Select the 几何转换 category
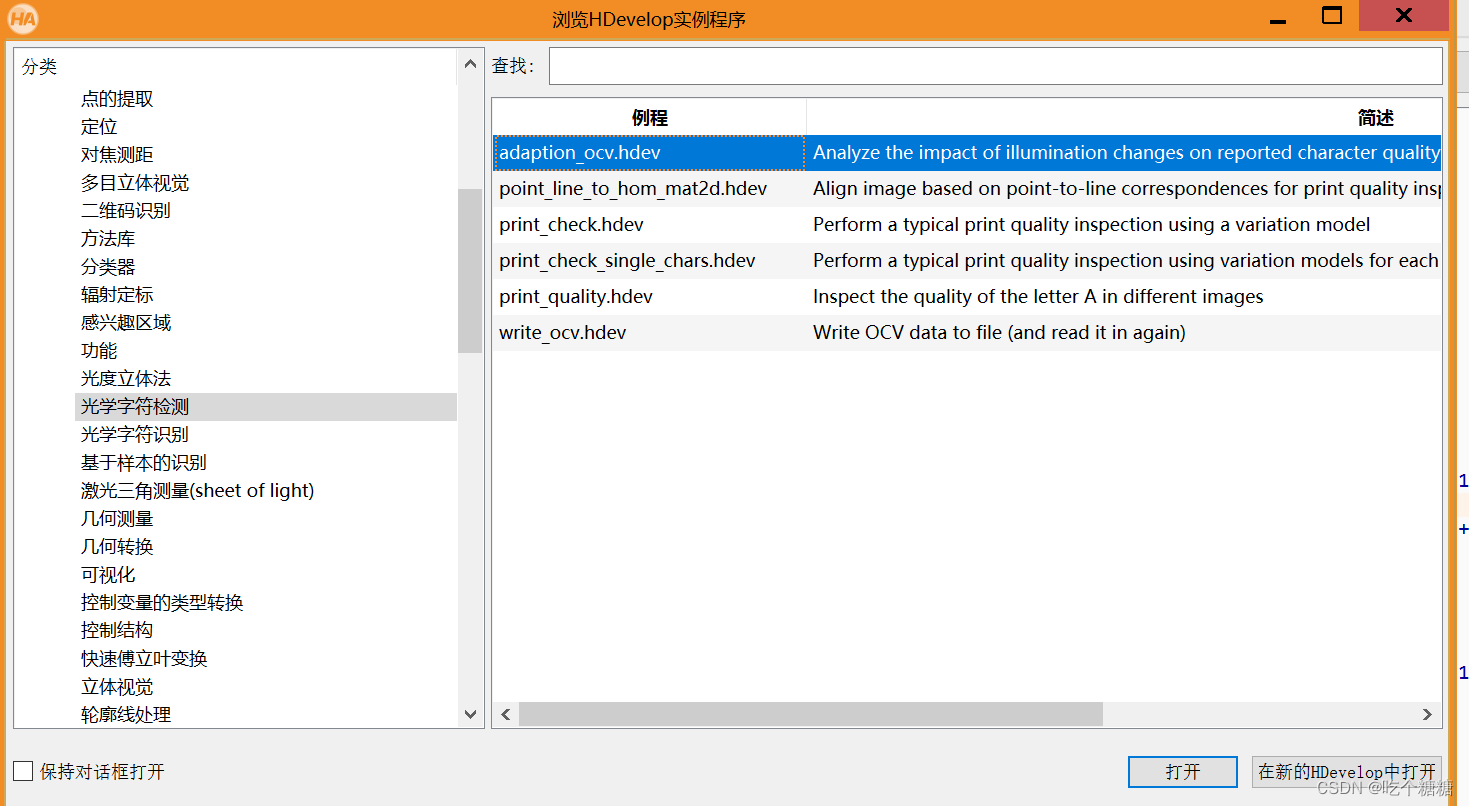 [x=117, y=547]
